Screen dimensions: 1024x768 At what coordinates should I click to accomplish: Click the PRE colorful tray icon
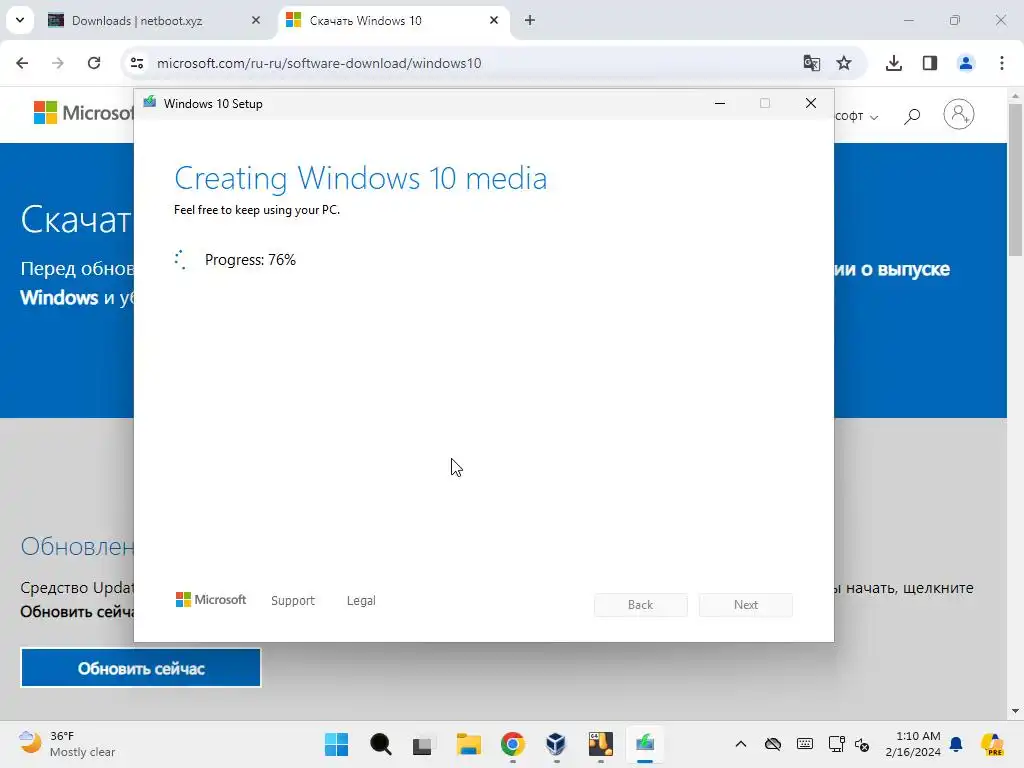pyautogui.click(x=992, y=744)
